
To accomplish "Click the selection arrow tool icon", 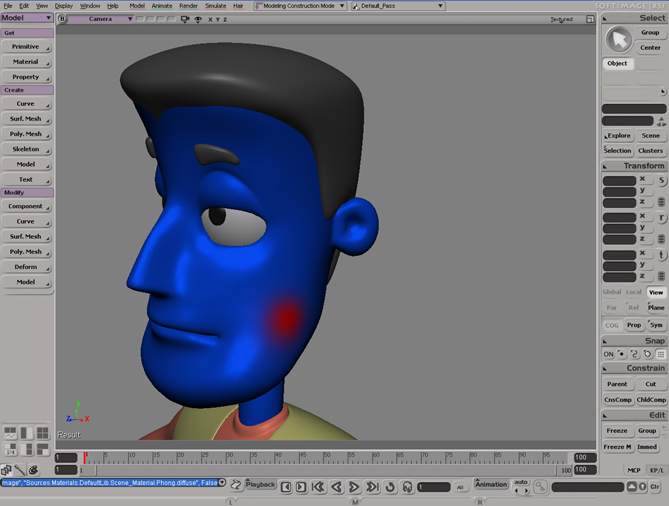I will (619, 40).
